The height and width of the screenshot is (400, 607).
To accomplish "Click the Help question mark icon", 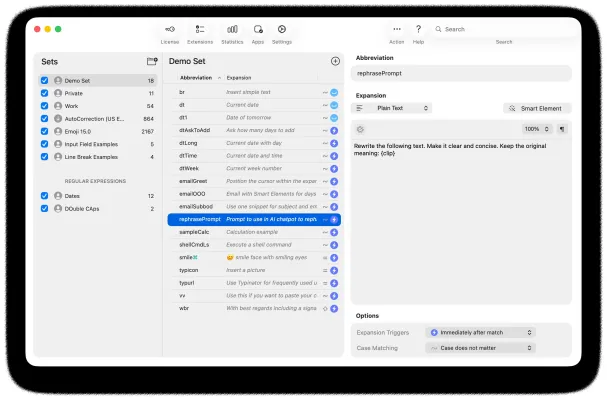I will [418, 29].
